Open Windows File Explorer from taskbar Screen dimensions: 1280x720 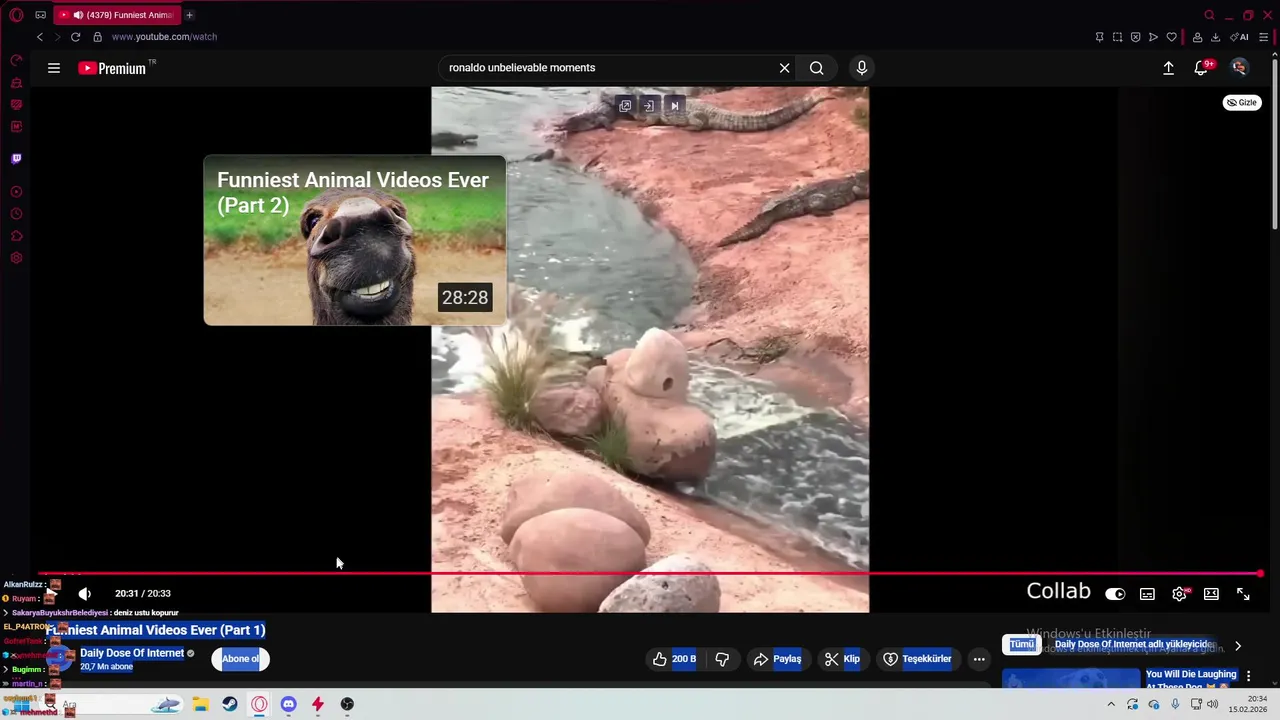[200, 704]
